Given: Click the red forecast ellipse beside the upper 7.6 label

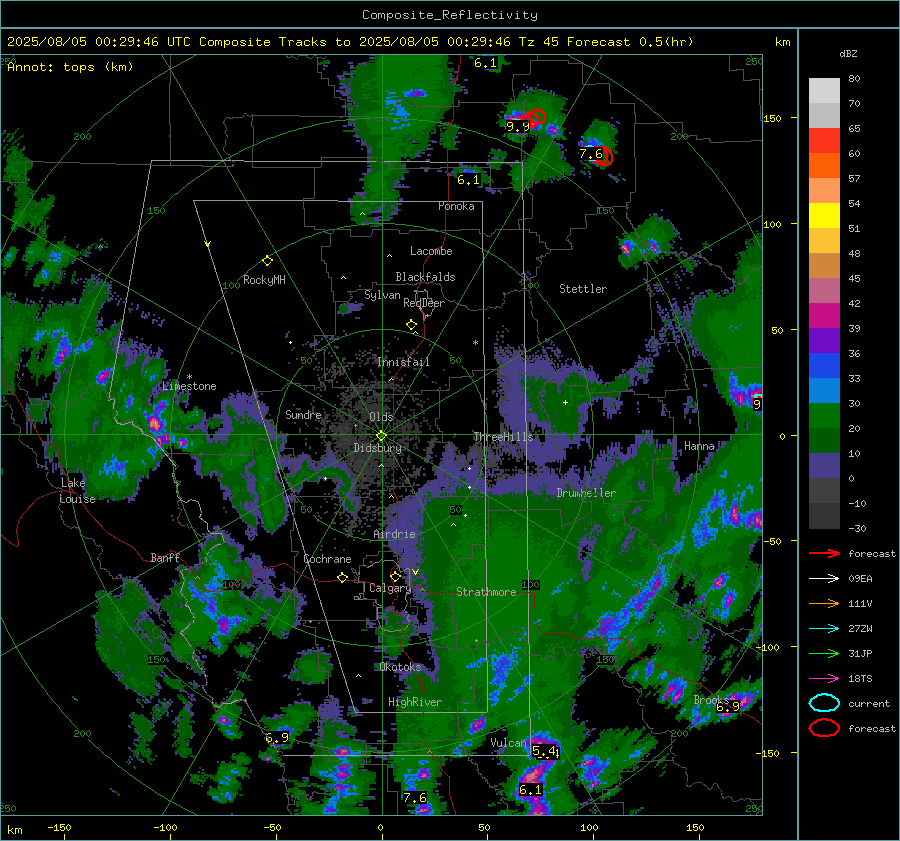Looking at the screenshot, I should [604, 156].
